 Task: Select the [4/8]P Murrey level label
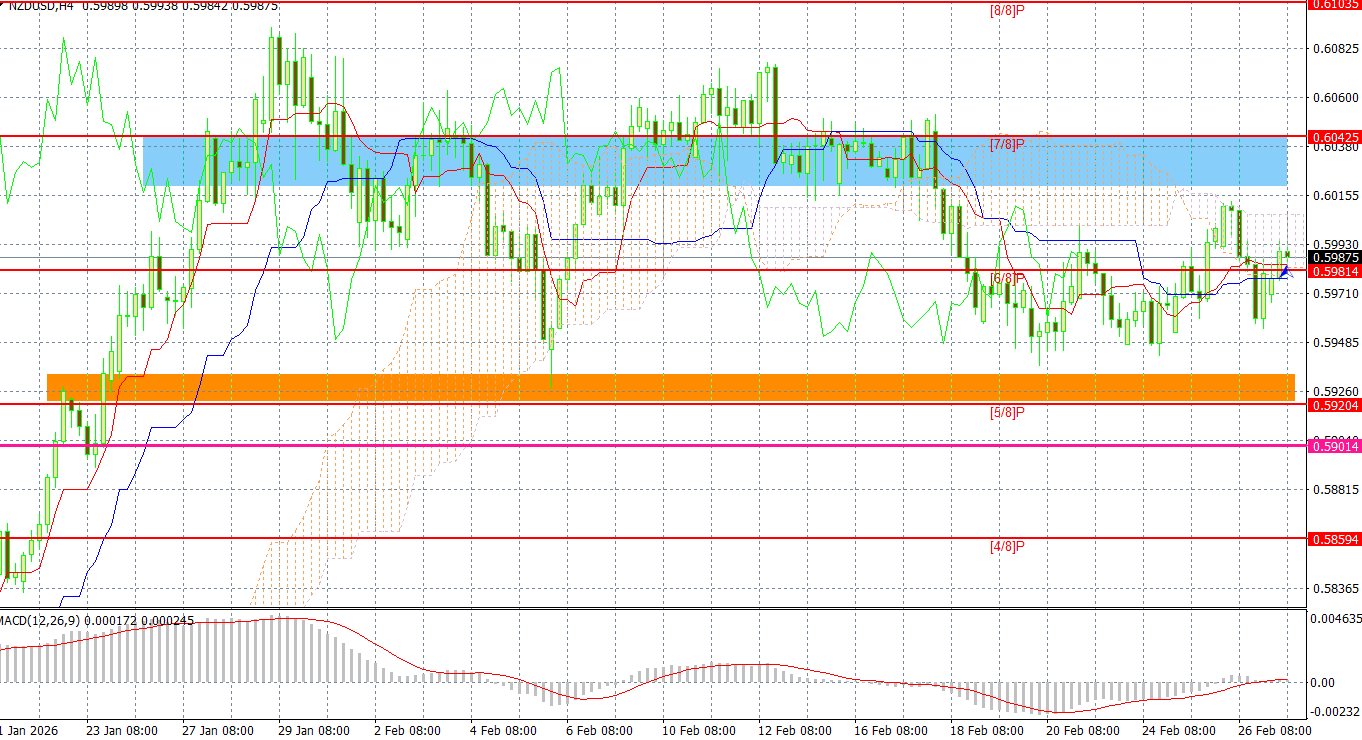tap(1007, 546)
